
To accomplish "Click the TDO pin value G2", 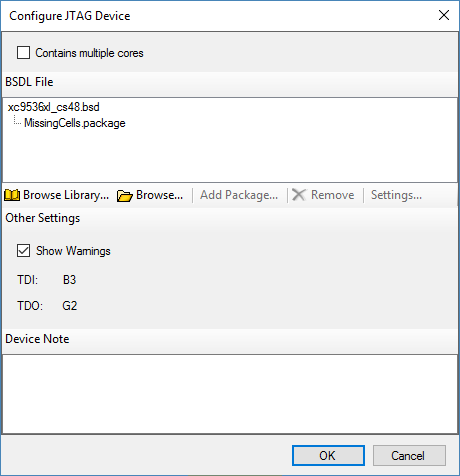I will [69, 305].
